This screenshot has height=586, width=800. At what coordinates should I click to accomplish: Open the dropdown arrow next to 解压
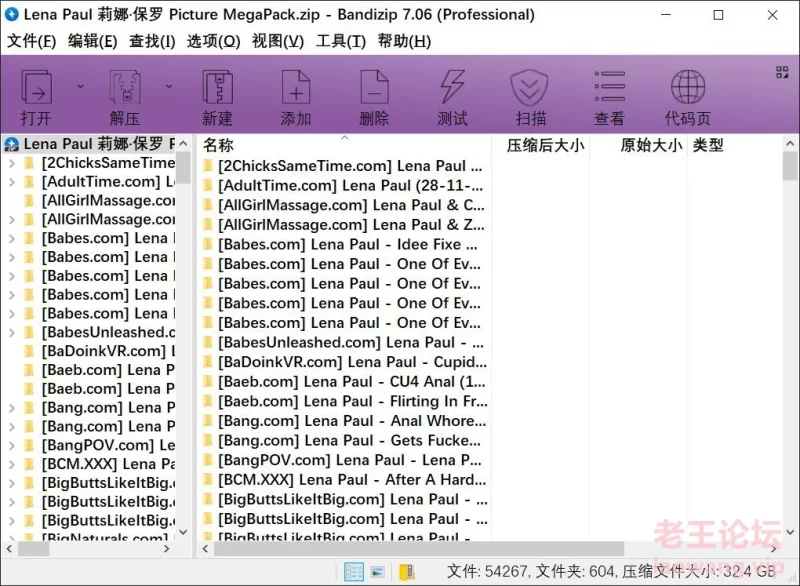tap(169, 87)
